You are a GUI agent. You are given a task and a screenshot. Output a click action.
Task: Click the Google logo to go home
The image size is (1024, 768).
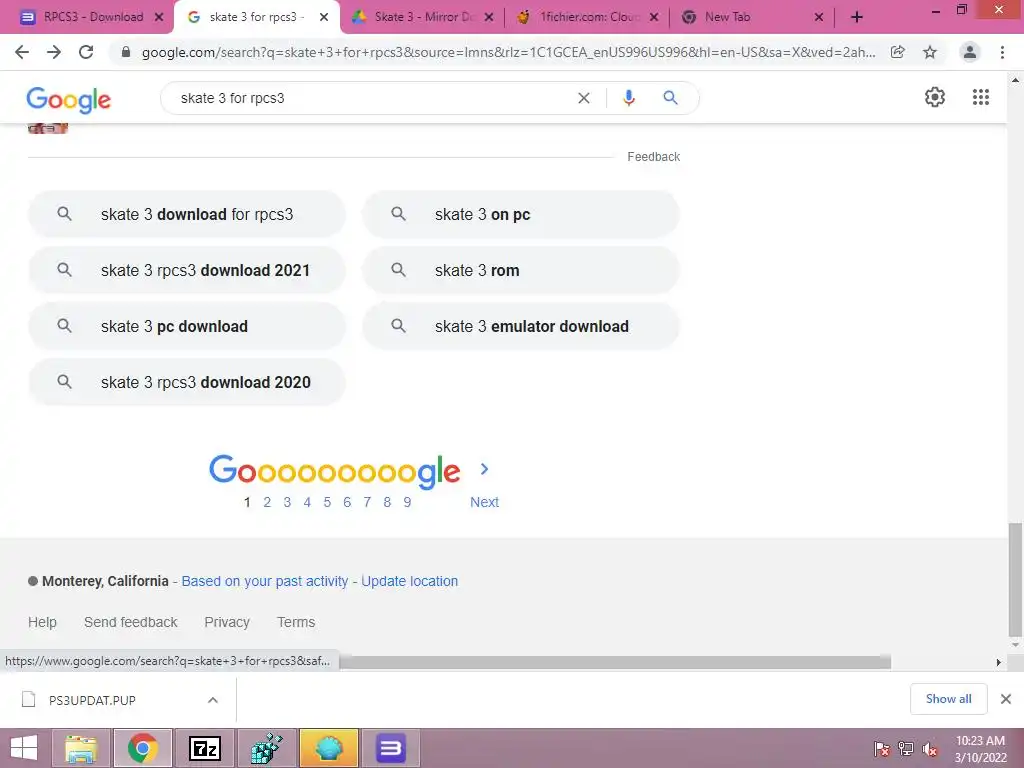click(x=69, y=99)
